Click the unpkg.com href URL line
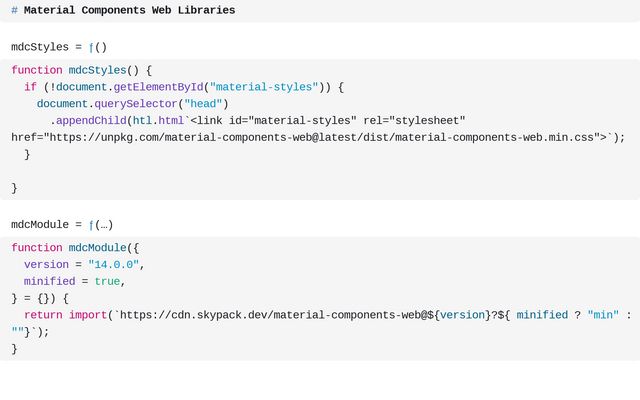 pos(318,138)
